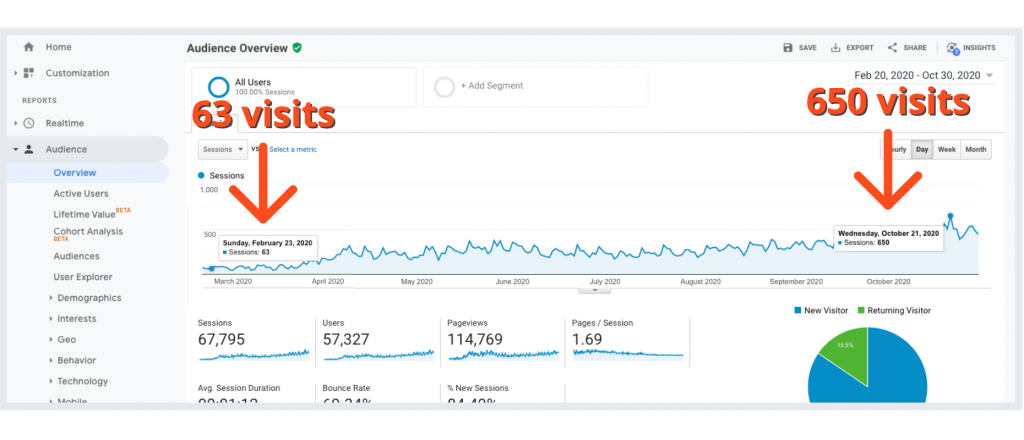Open the Cohort Analysis report
1024x440 pixels.
click(88, 232)
